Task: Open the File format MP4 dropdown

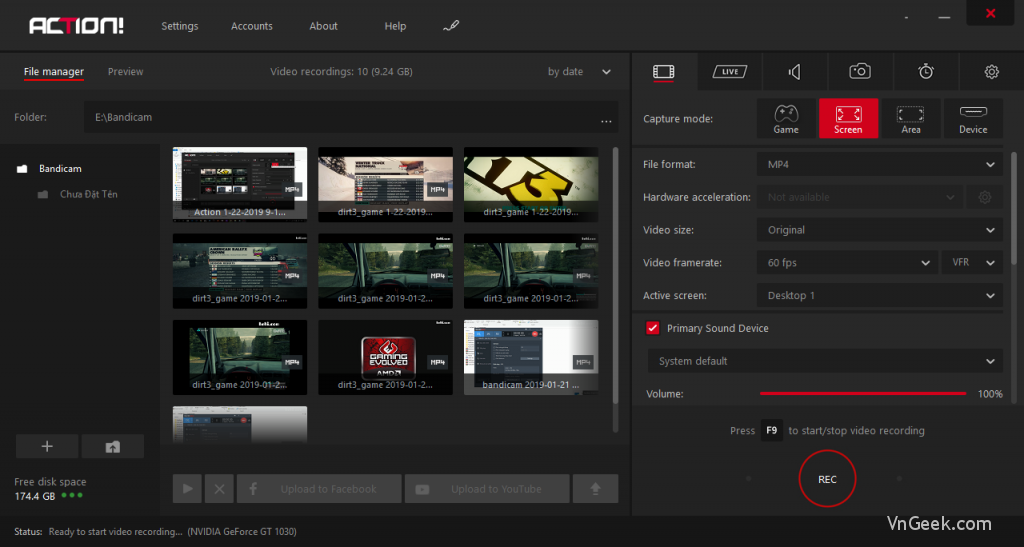Action: pos(880,164)
